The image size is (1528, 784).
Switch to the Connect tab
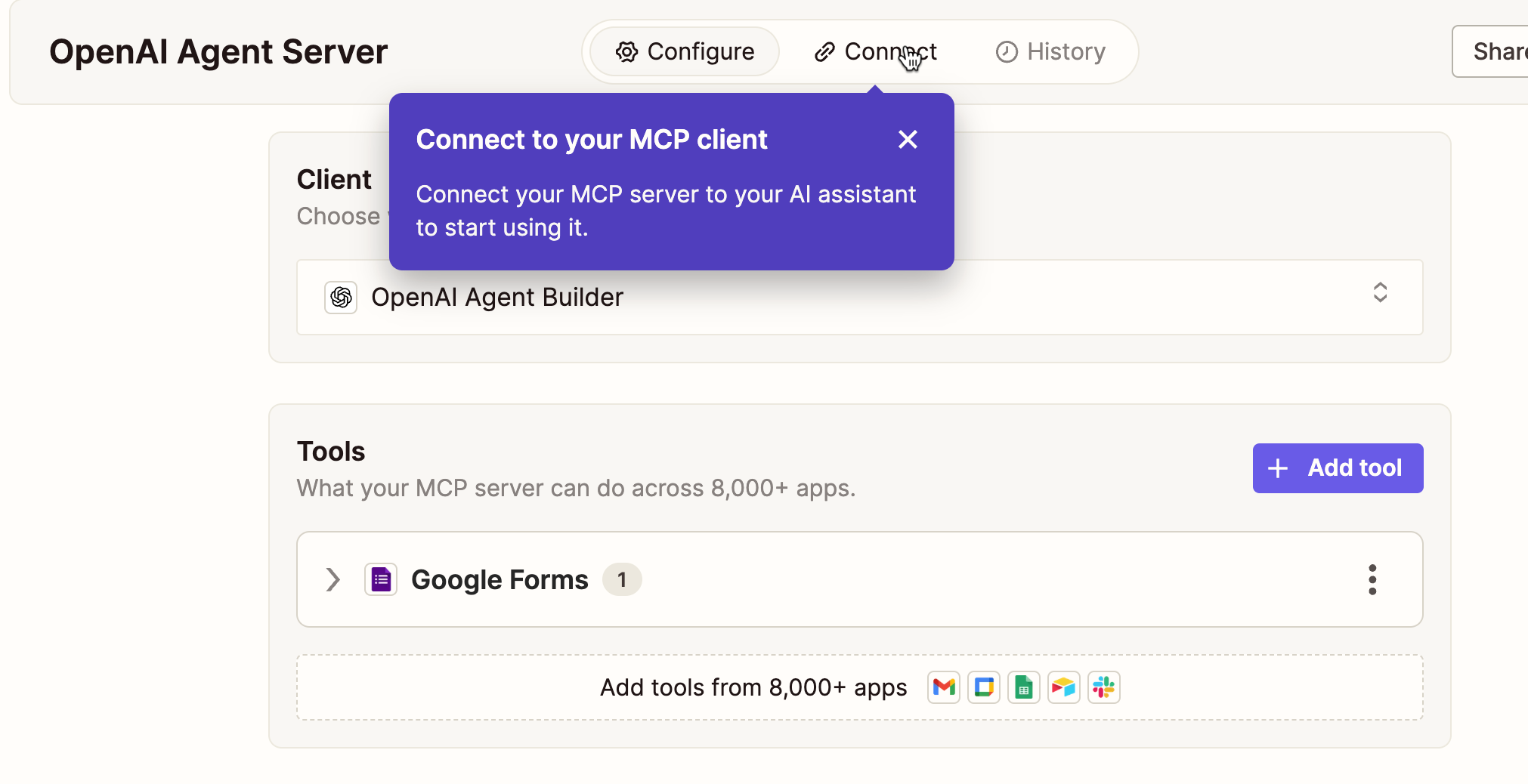point(875,51)
